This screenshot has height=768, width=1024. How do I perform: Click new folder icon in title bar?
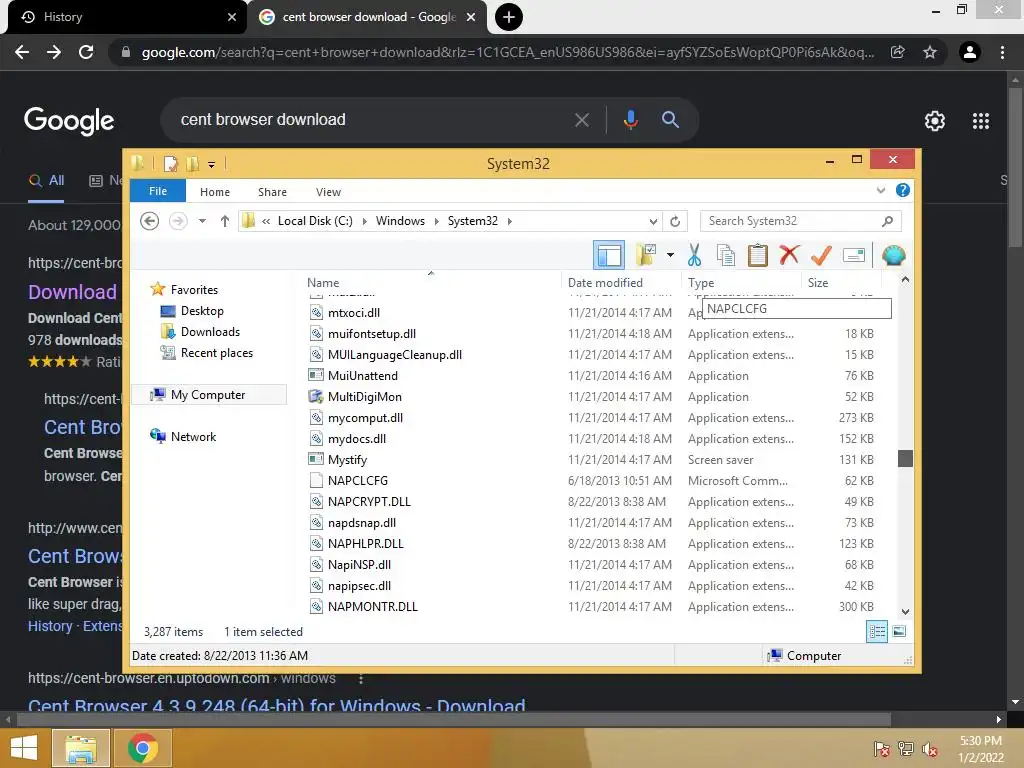pos(193,164)
